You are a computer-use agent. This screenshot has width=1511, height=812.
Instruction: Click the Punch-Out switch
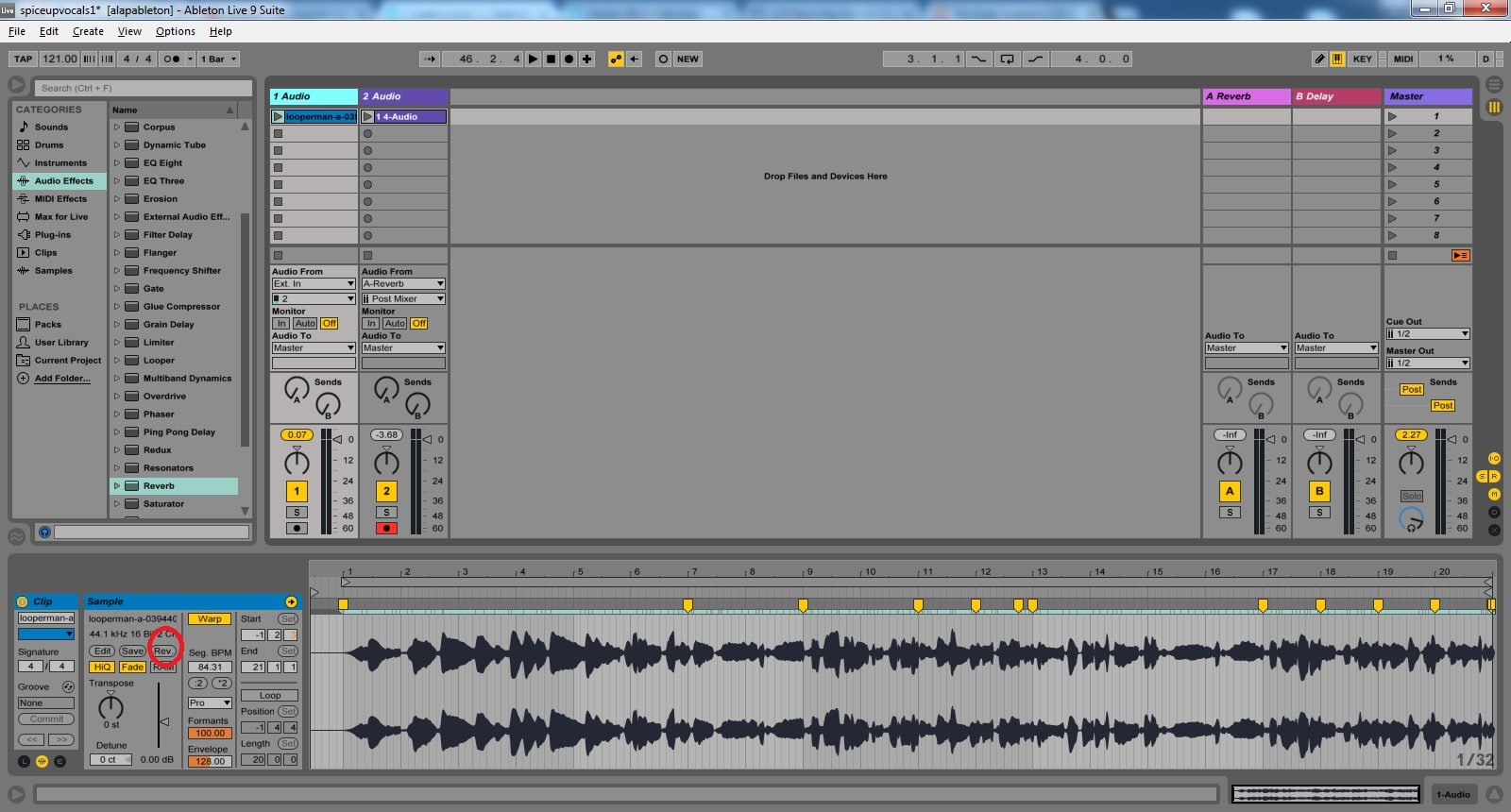pos(1036,59)
